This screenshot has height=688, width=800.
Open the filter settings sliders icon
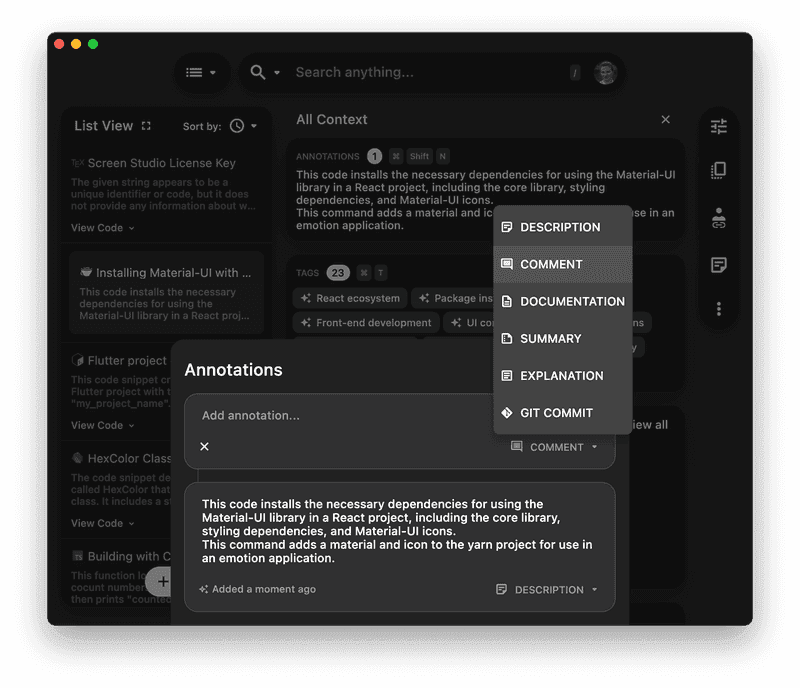click(718, 126)
